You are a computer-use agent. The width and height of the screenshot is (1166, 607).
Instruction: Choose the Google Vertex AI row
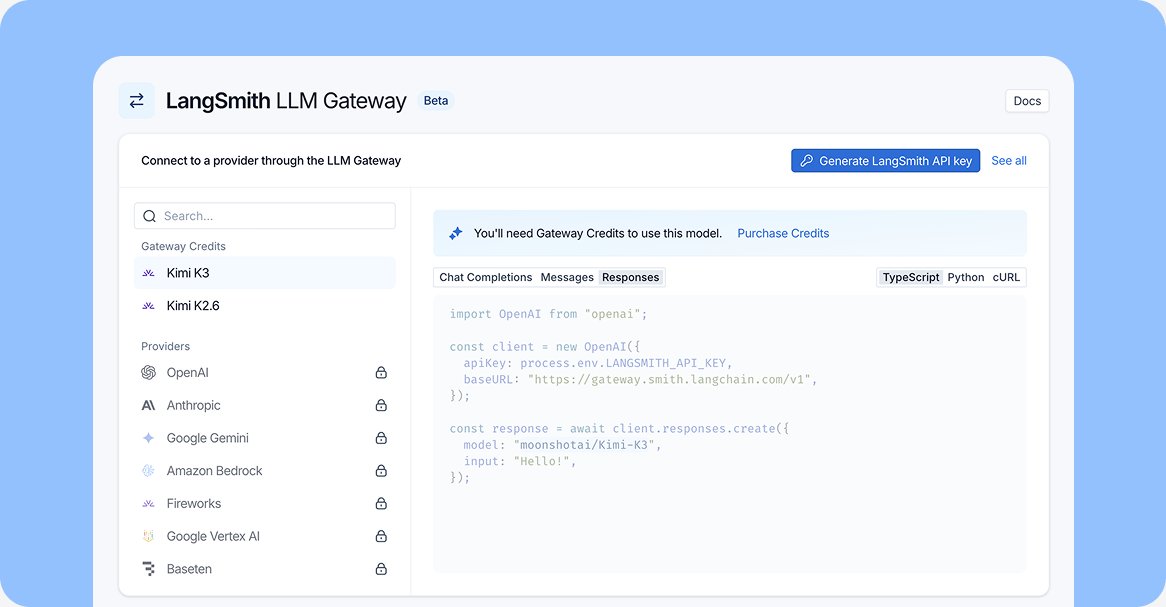[x=265, y=536]
